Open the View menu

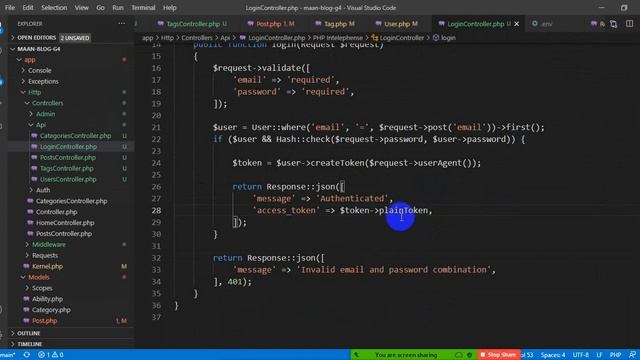point(81,8)
